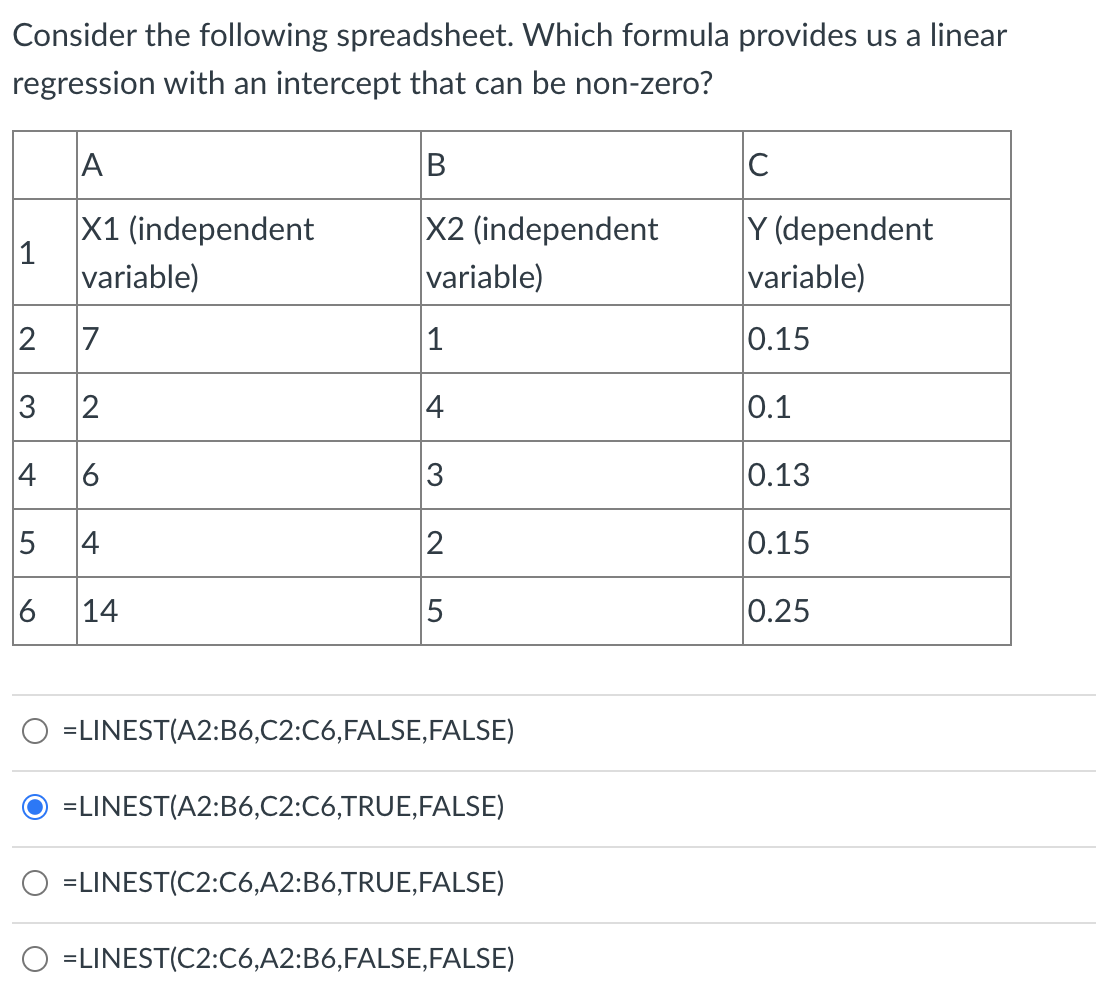
Task: Click the column C header cell
Action: point(876,165)
